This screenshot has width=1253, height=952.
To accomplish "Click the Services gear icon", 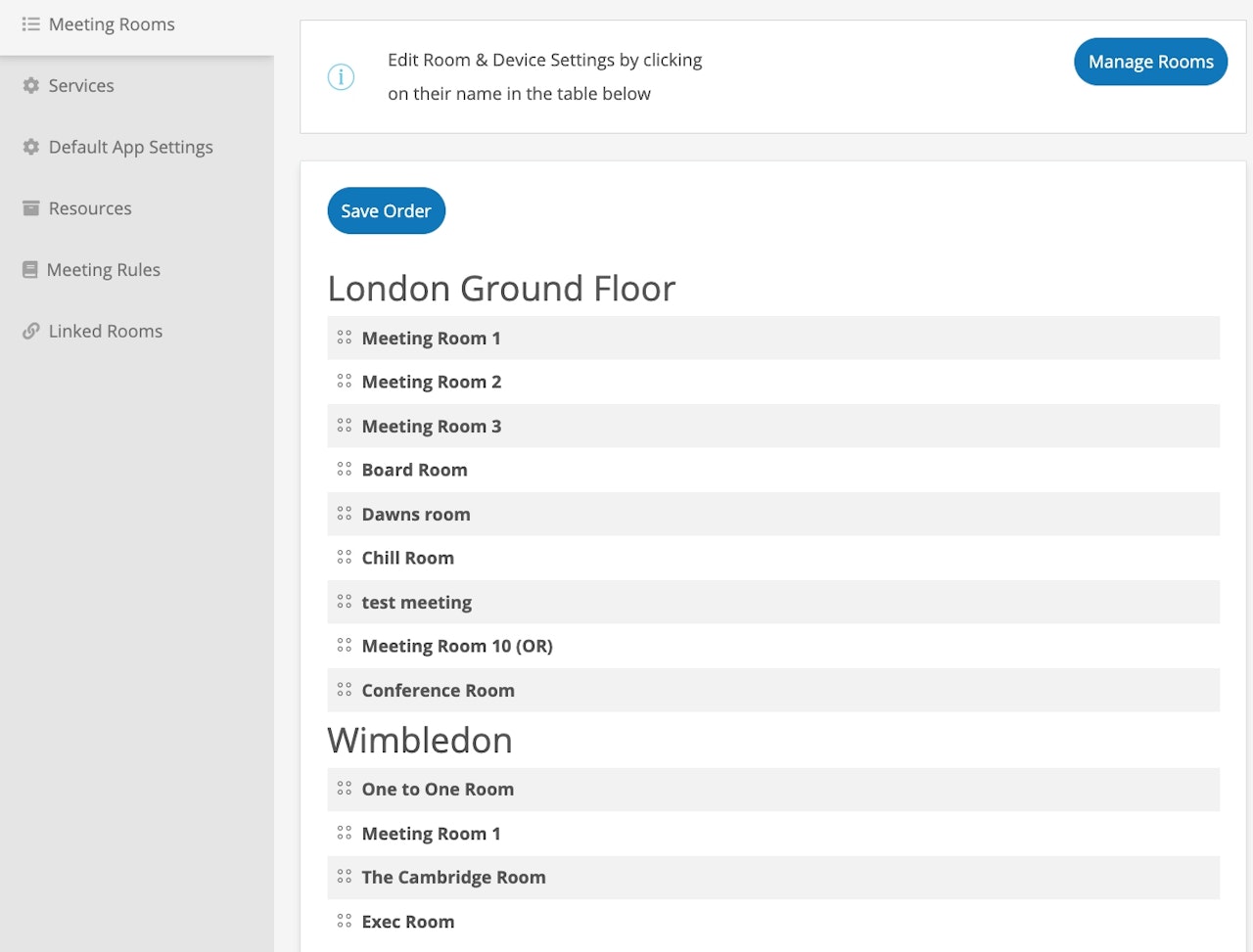I will (31, 86).
